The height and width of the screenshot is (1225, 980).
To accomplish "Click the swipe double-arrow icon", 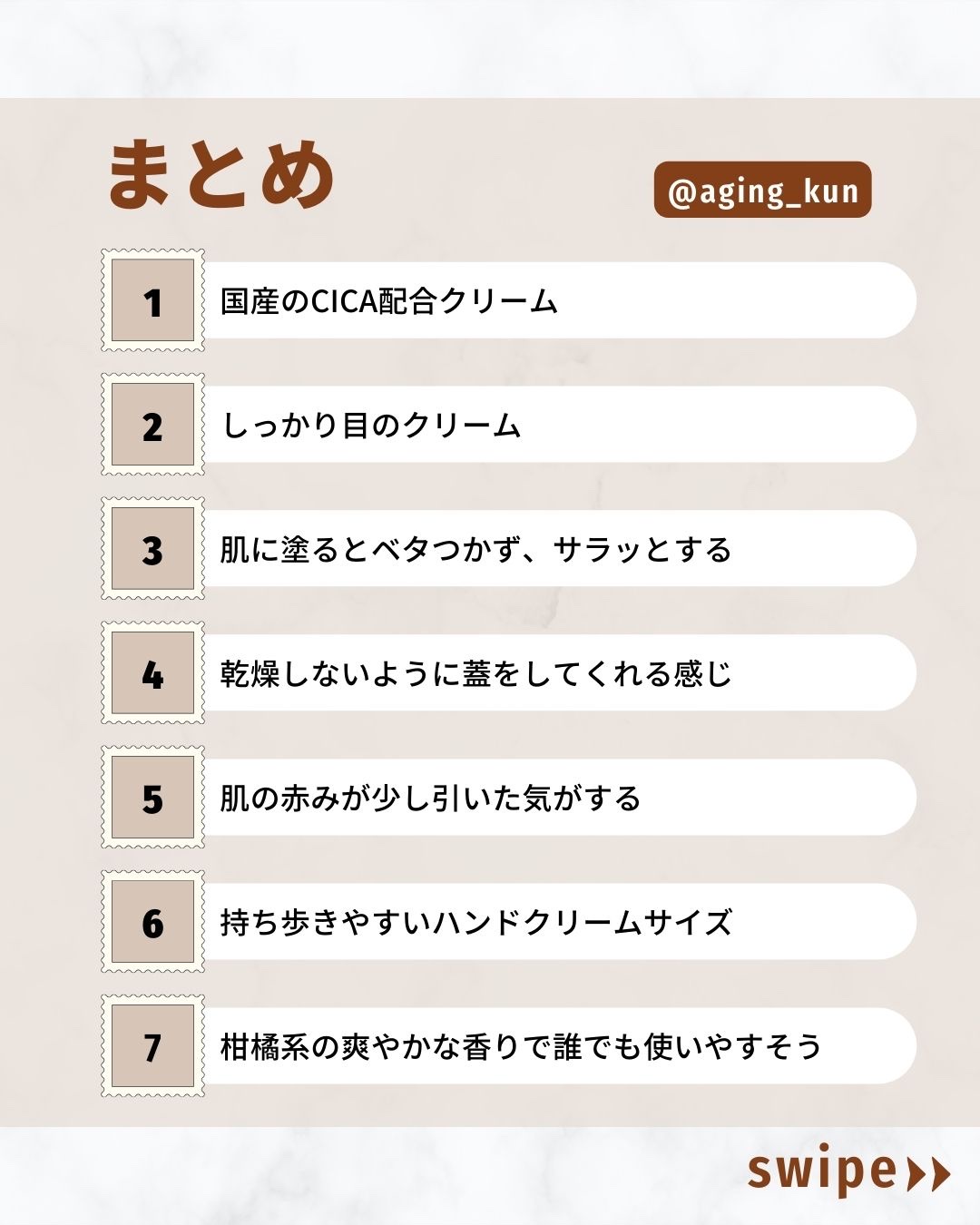I will point(928,1173).
